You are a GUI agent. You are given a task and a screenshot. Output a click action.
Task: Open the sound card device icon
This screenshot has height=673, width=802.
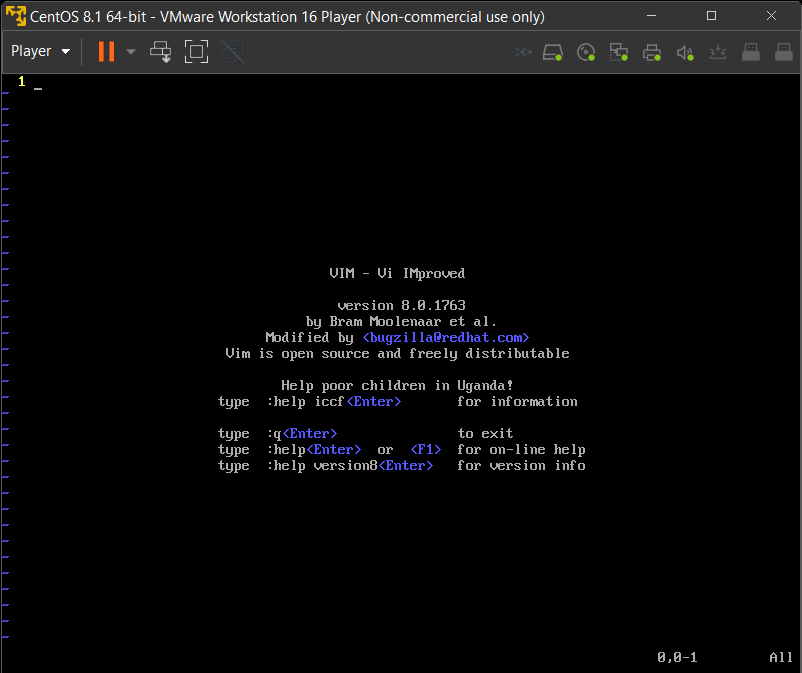[685, 52]
